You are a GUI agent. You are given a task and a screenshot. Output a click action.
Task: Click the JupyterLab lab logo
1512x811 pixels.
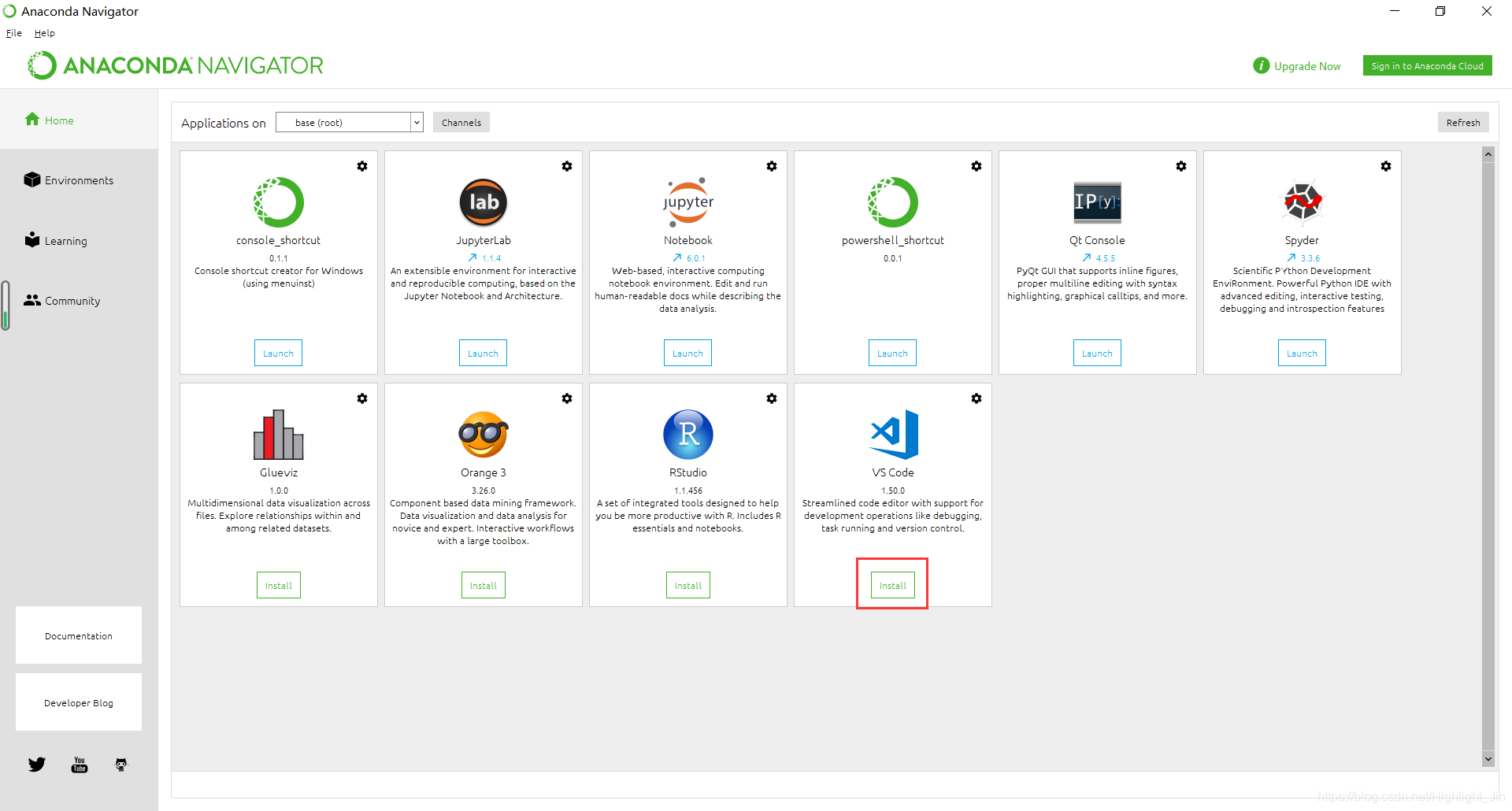tap(484, 202)
